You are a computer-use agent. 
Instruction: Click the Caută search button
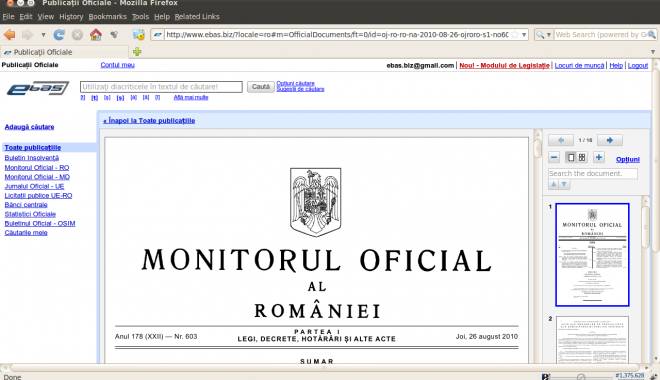coord(261,87)
